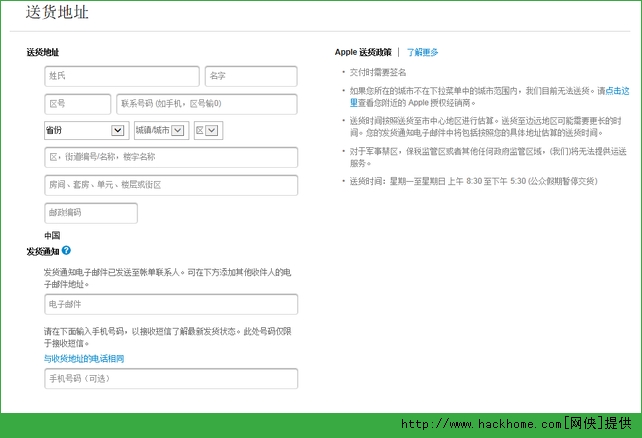Focus the 姓氏 last name field
The image size is (642, 438).
click(x=120, y=76)
